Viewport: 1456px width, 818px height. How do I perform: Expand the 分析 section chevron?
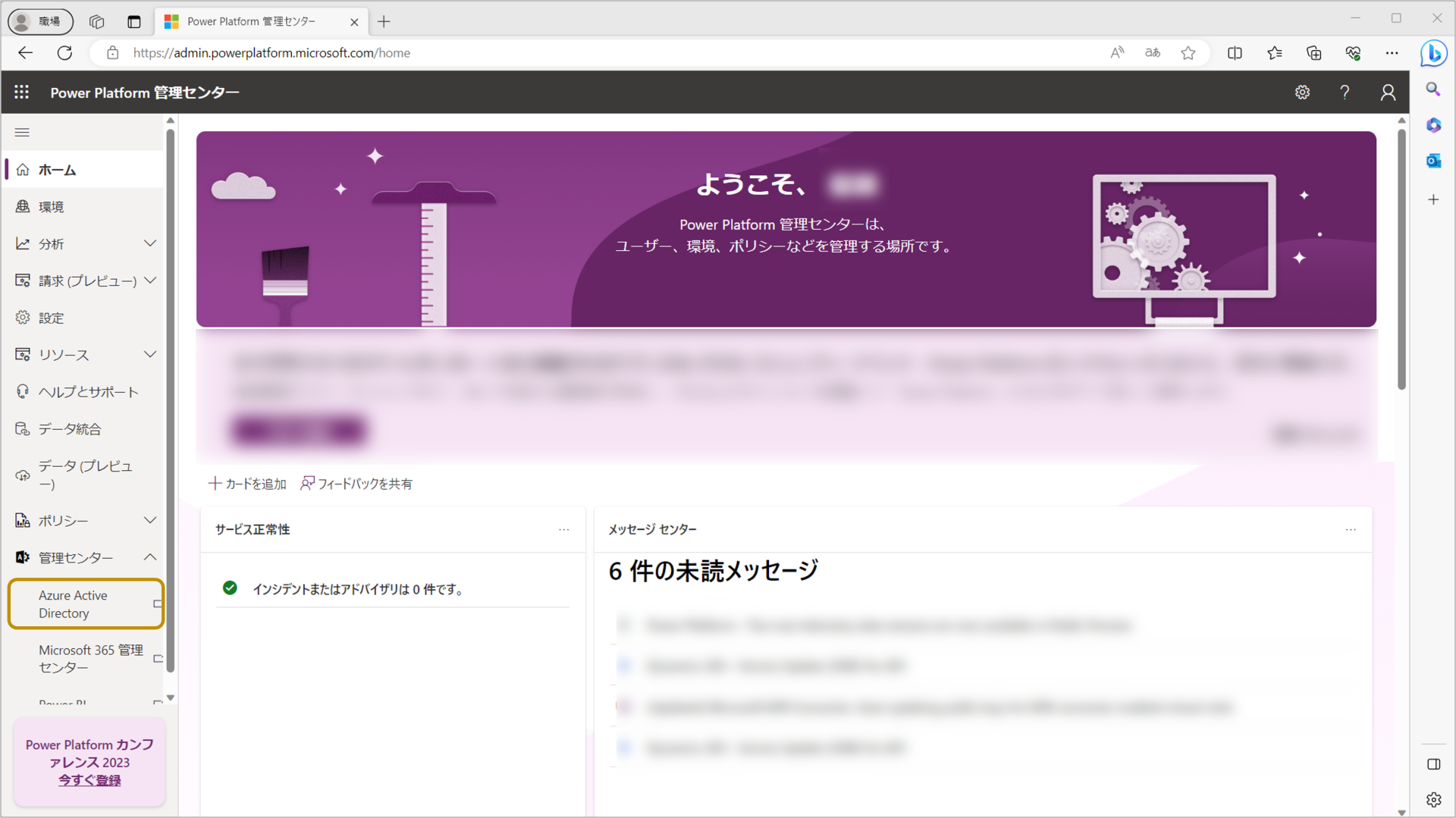(150, 243)
